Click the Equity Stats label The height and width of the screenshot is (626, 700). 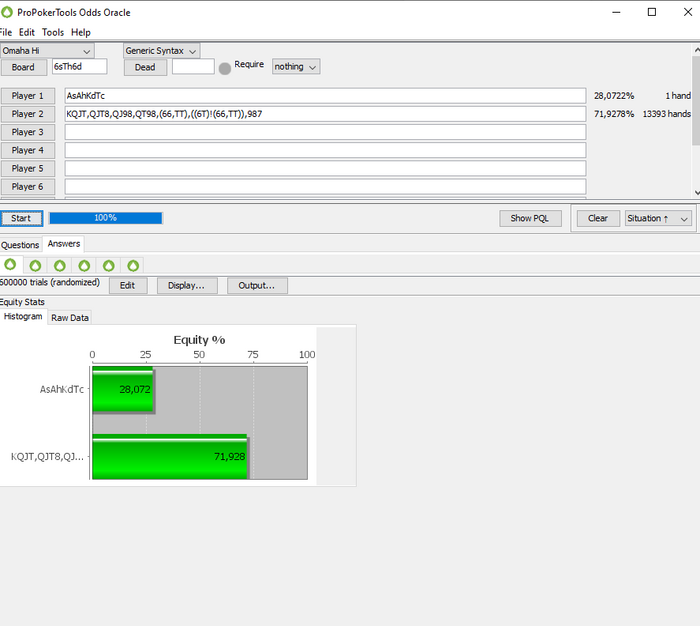22,302
